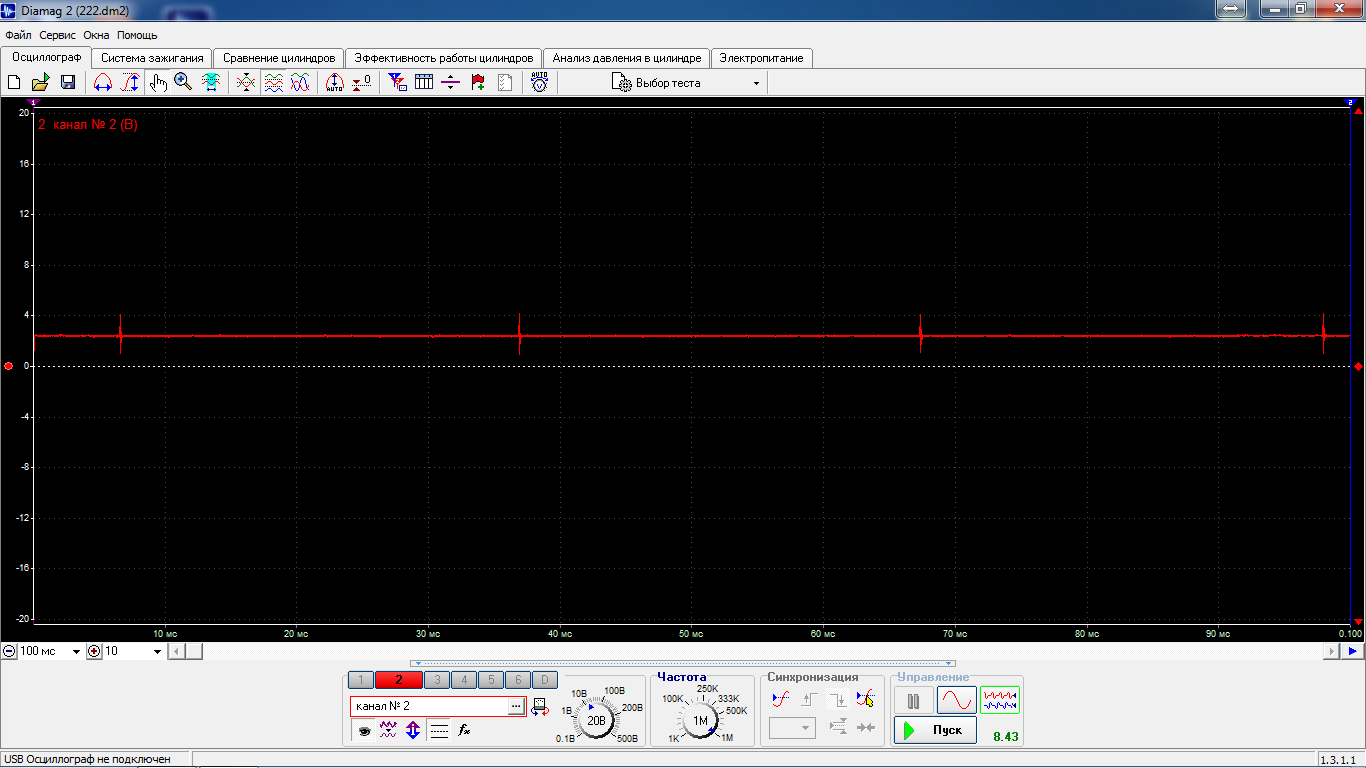Click the minus zoom-out button near 100 мс
Viewport: 1366px width, 768px height.
pos(9,651)
